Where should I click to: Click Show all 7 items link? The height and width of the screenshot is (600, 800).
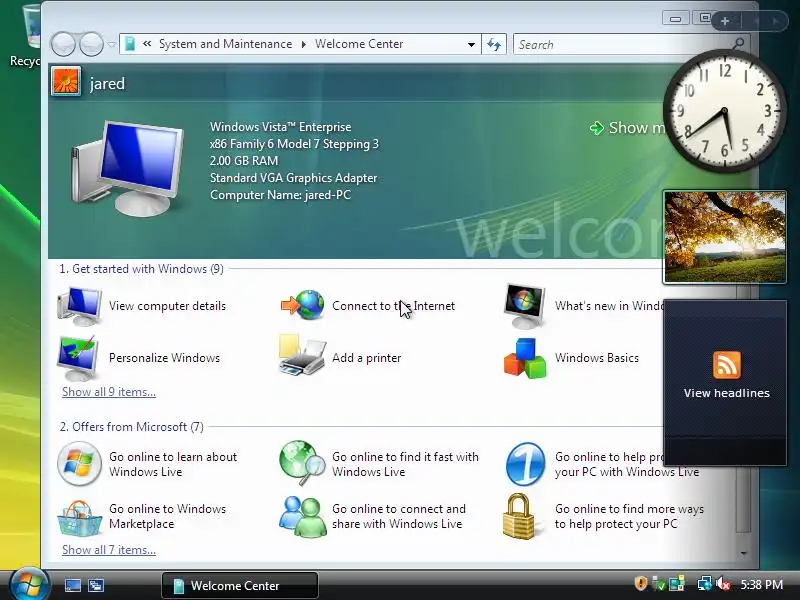point(109,550)
